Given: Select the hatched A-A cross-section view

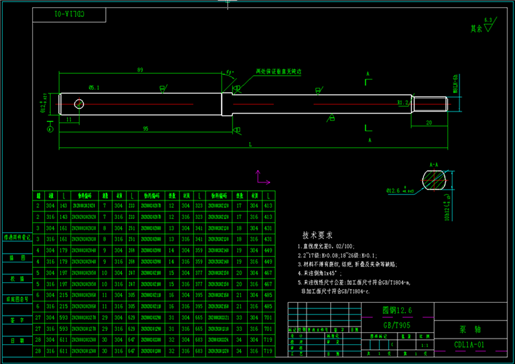Looking at the screenshot, I should tap(434, 180).
